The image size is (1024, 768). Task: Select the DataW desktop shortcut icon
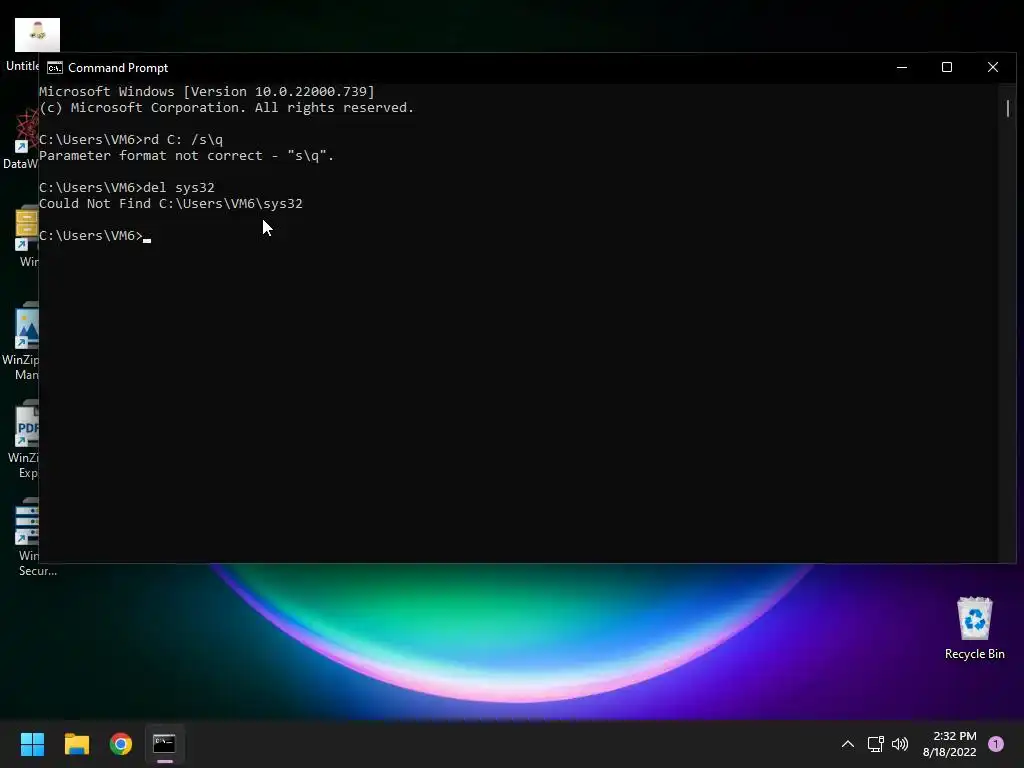20,140
